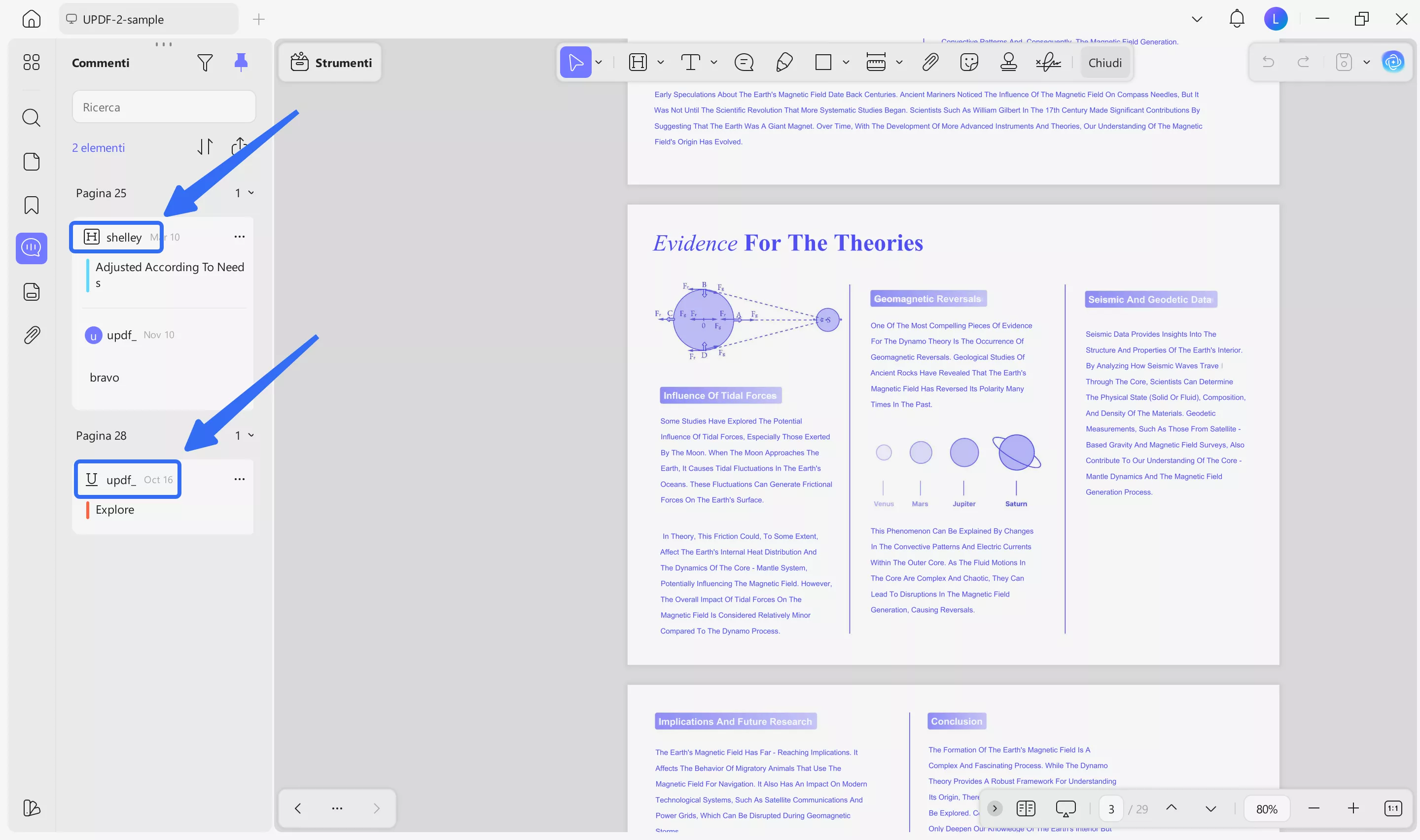Open more options for shelley comment
1420x840 pixels.
pos(240,237)
